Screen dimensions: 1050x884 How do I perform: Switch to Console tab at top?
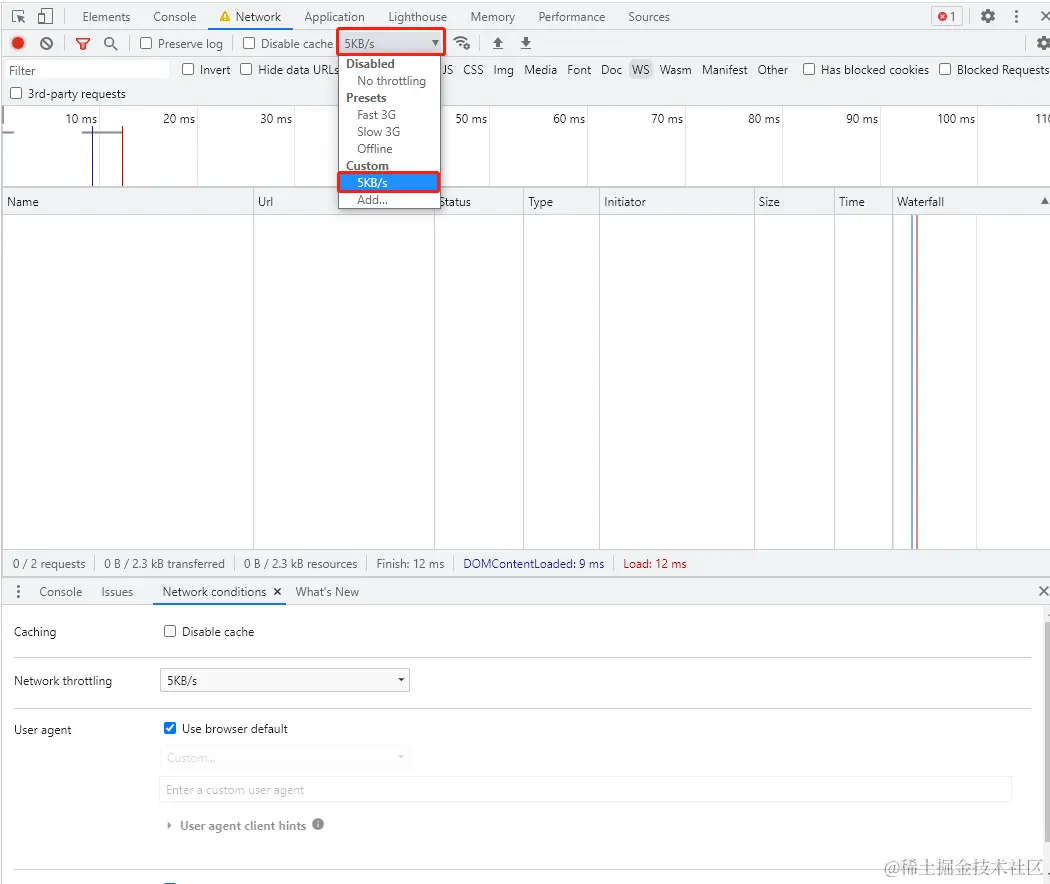click(175, 17)
